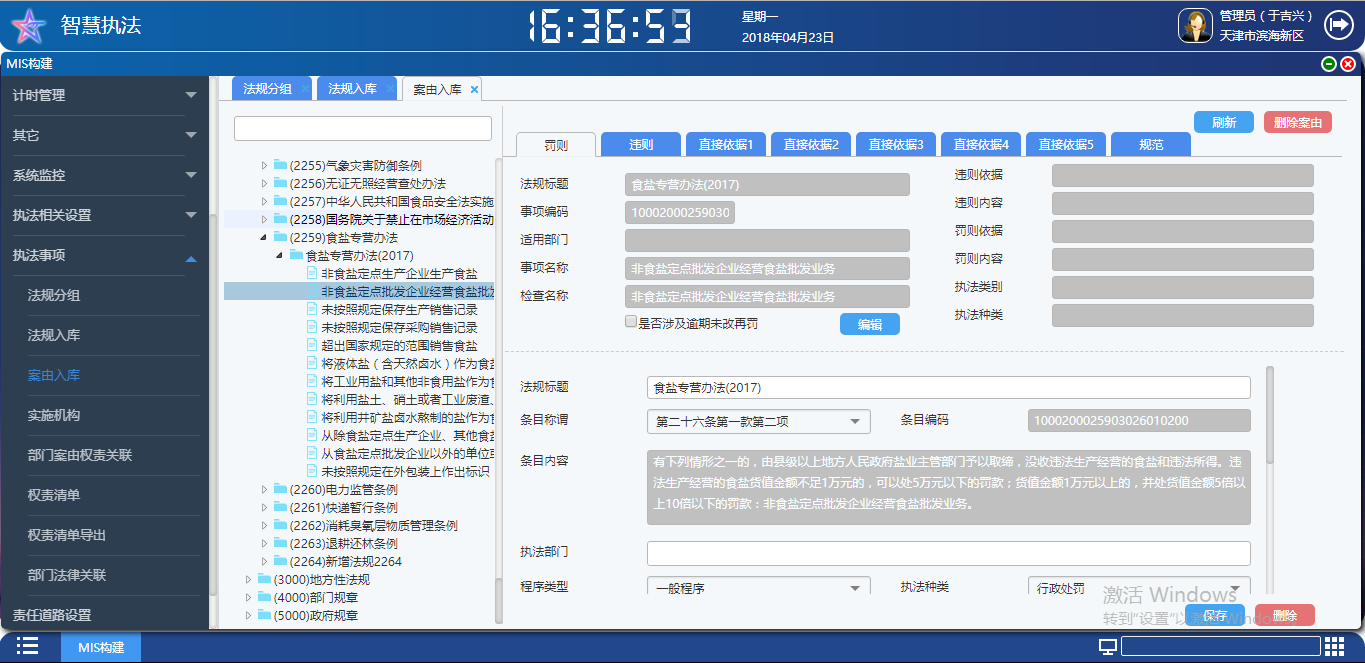
Task: Open the list menu icon in bottom bar
Action: click(27, 646)
